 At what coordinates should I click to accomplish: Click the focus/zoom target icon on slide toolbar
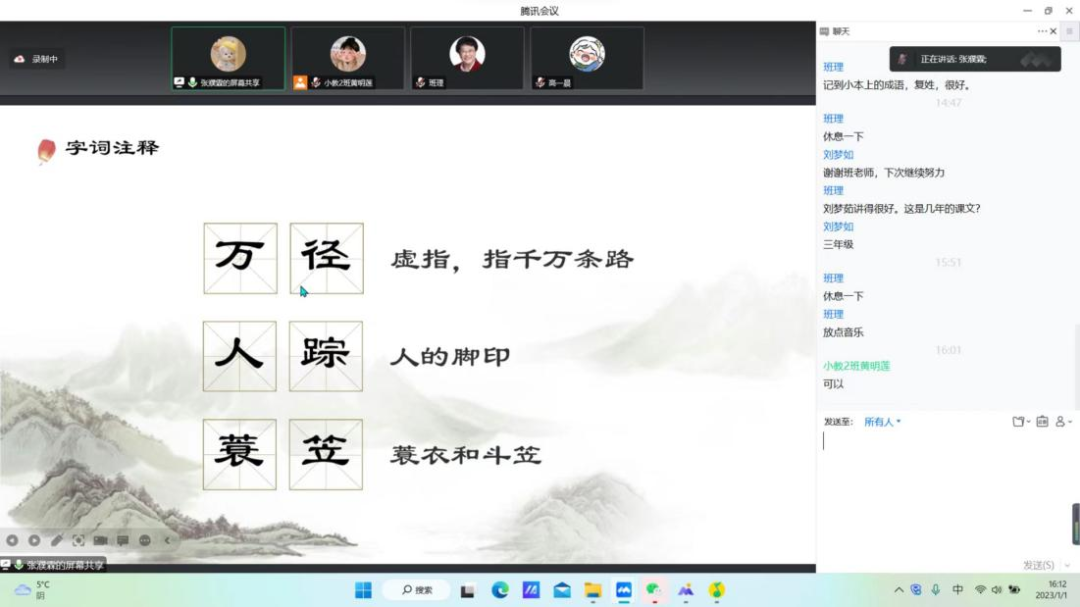(78, 540)
